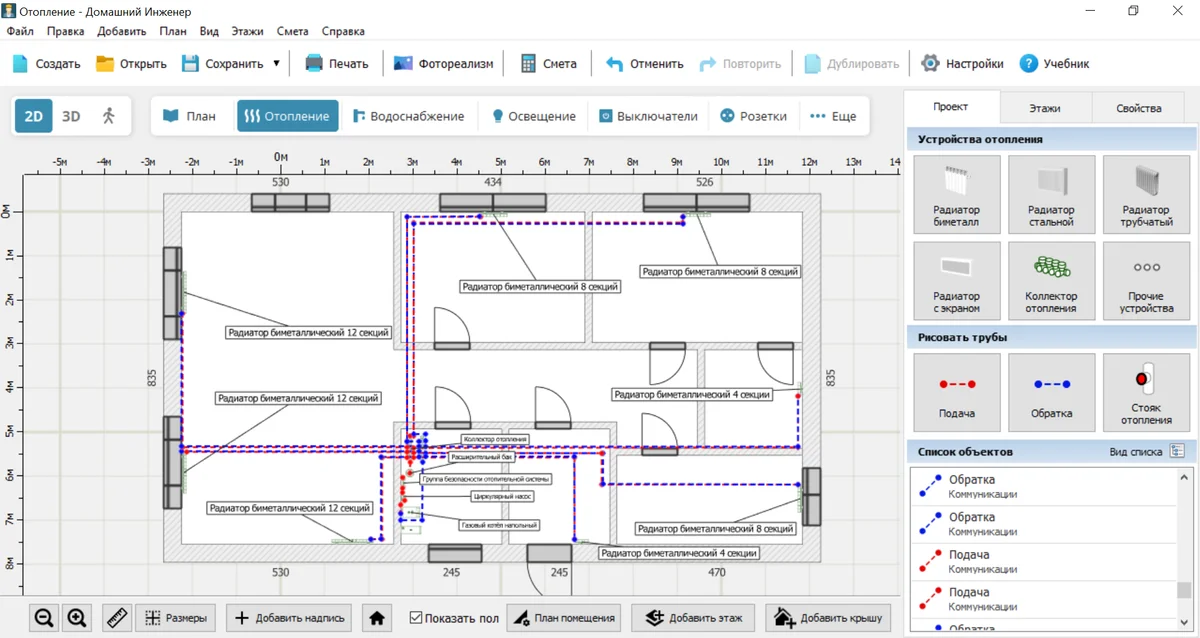This screenshot has width=1200, height=638.
Task: Pick the heating collector device
Action: coord(1051,281)
